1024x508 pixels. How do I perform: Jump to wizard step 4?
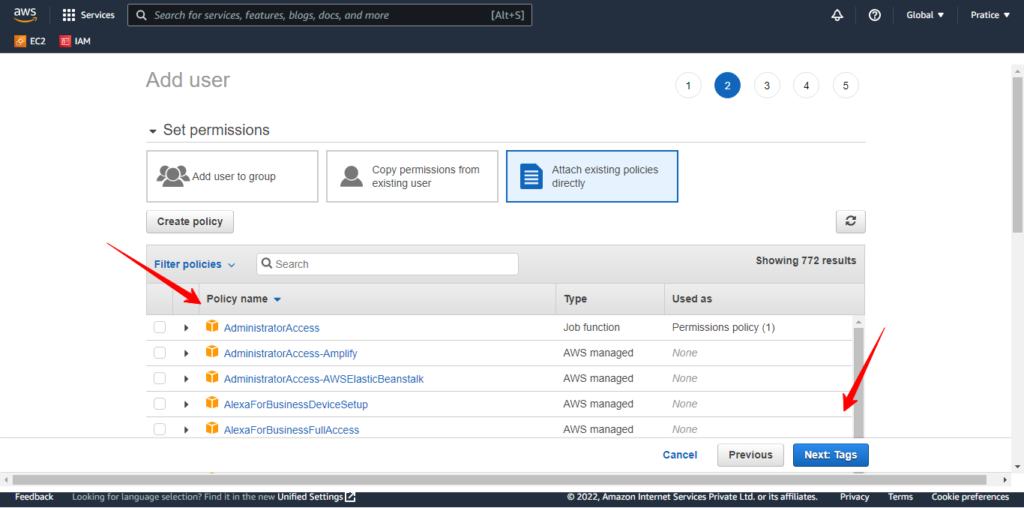coord(807,86)
